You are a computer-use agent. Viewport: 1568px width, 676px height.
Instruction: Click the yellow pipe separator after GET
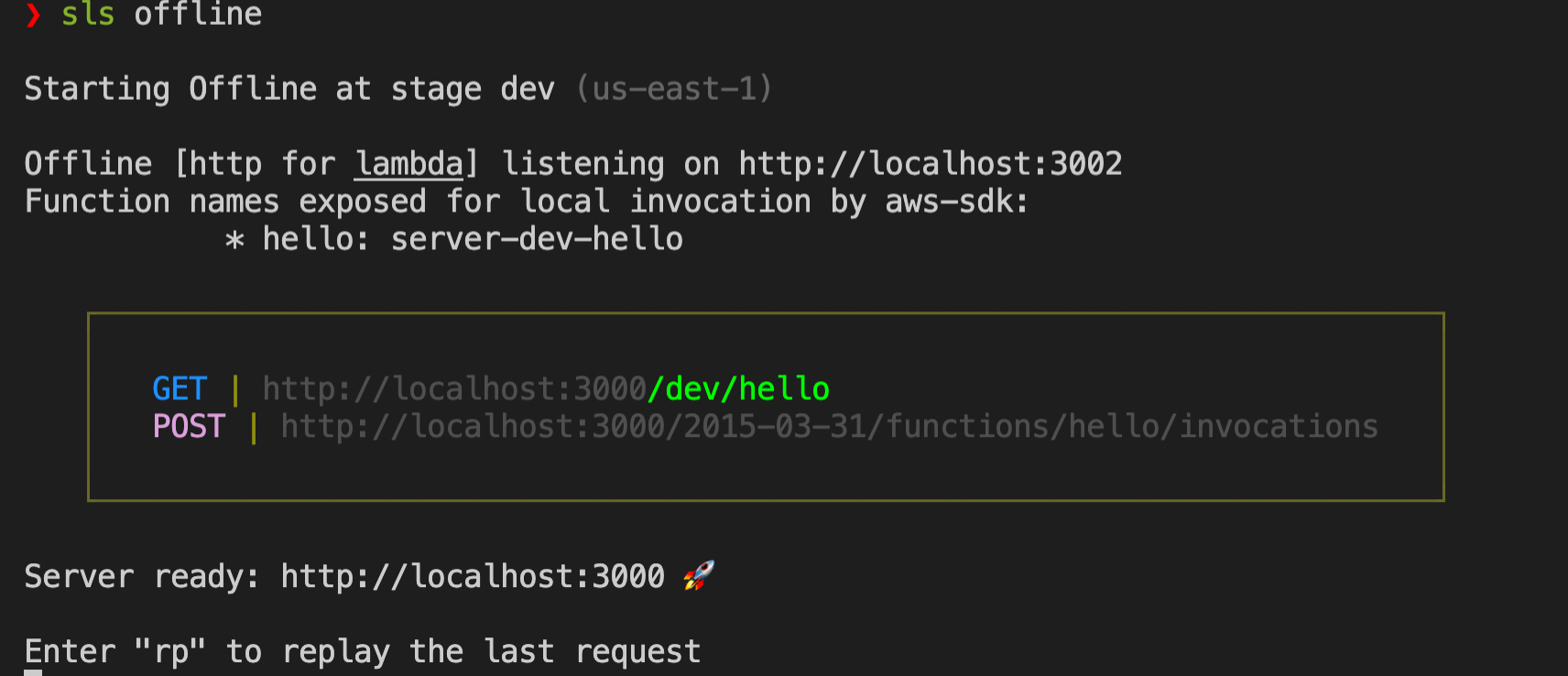tap(235, 389)
